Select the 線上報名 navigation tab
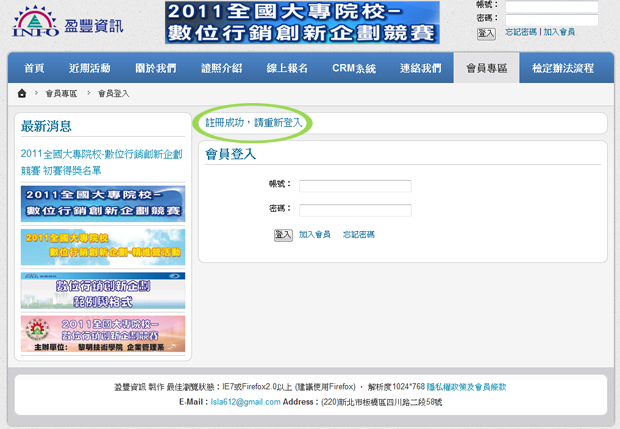620x429 pixels. [287, 68]
